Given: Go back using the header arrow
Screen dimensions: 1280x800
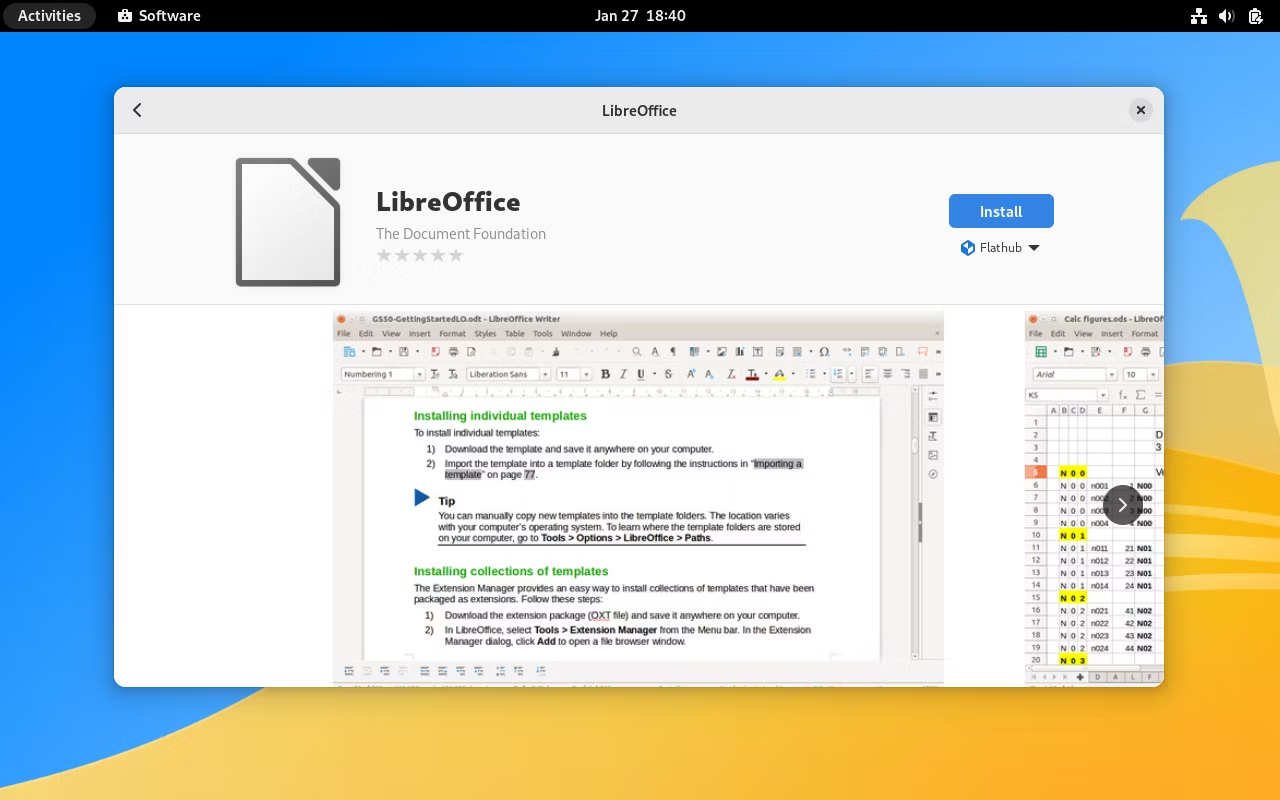Looking at the screenshot, I should pyautogui.click(x=138, y=110).
